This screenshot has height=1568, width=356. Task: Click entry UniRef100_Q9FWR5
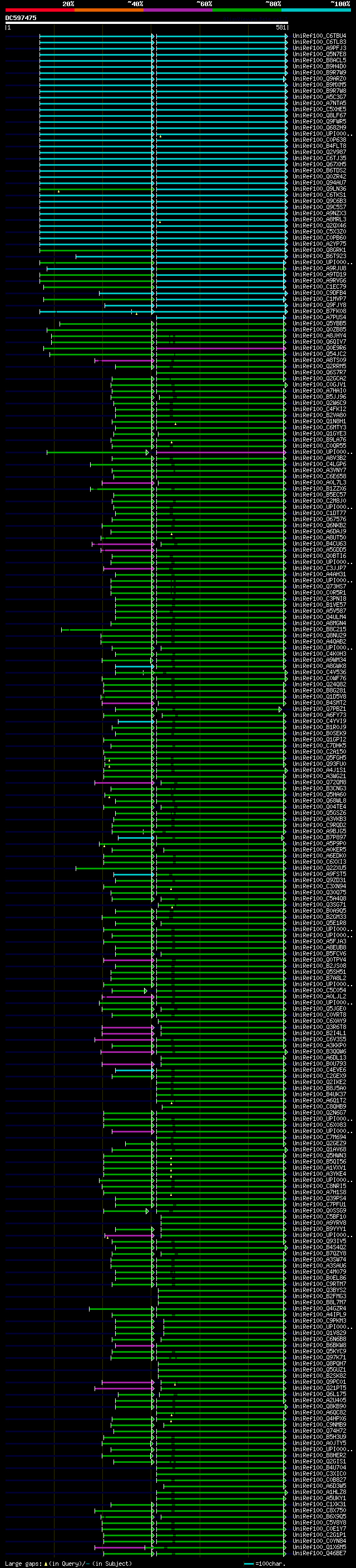[x=319, y=122]
